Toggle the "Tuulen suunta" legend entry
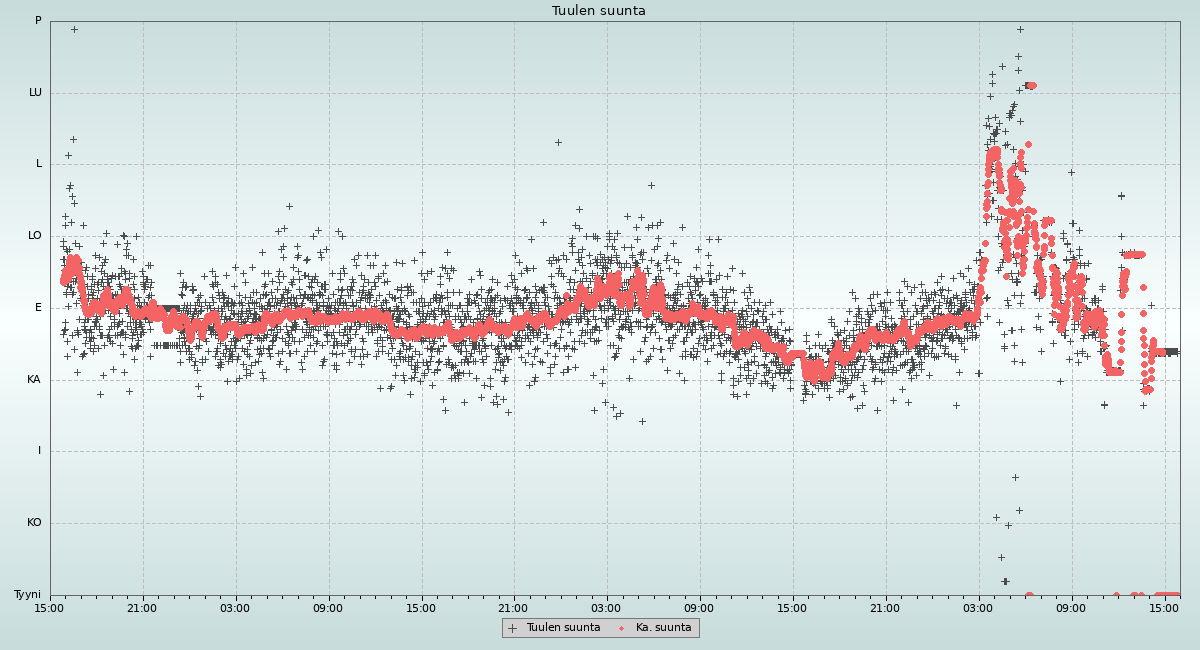The image size is (1200, 650). click(563, 628)
